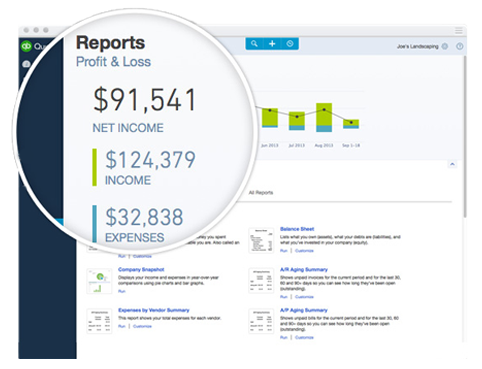Click the Balance Sheet thumbnail
Viewport: 482px width, 369px height.
261,240
